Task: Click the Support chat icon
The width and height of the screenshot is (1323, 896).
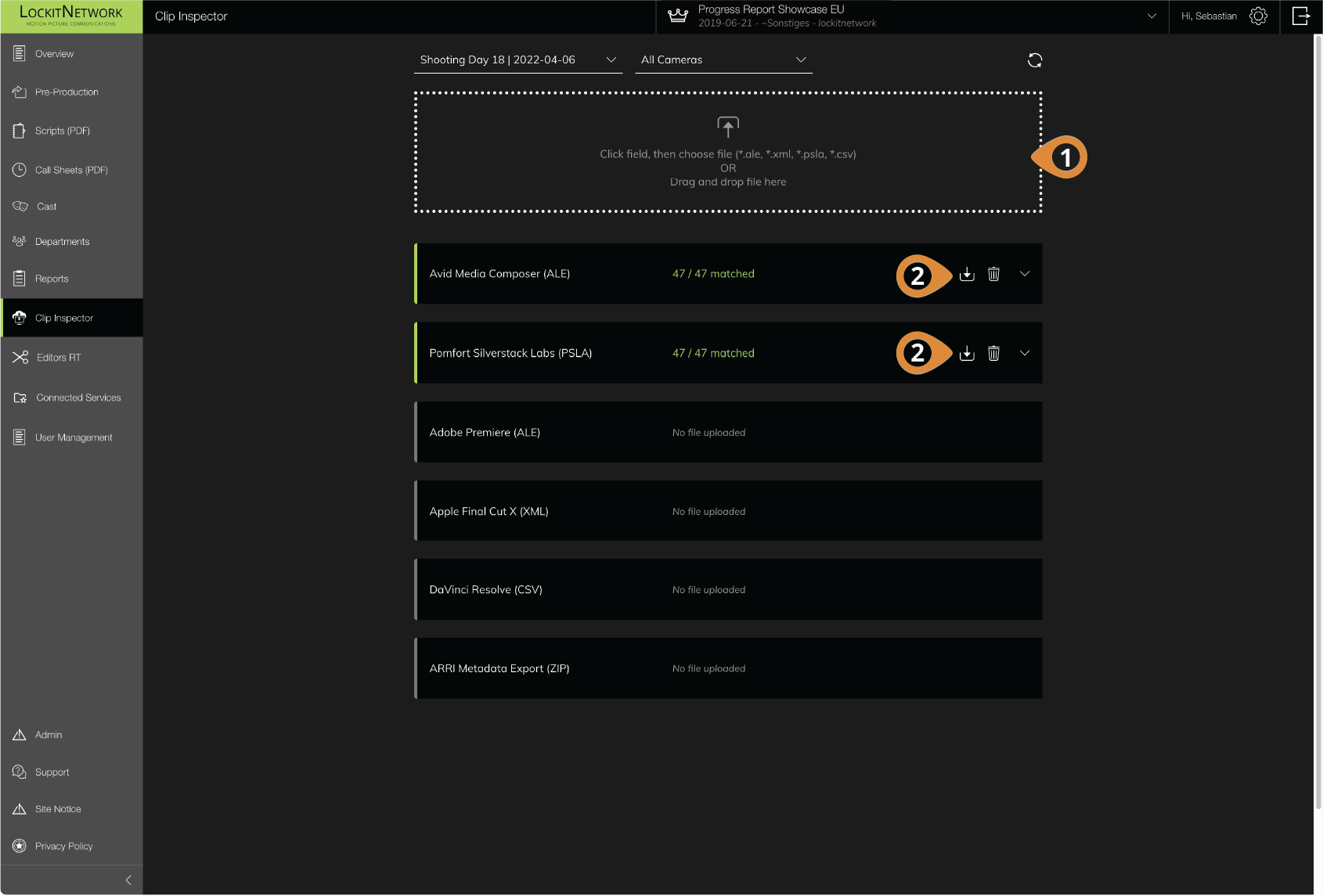Action: pos(20,772)
